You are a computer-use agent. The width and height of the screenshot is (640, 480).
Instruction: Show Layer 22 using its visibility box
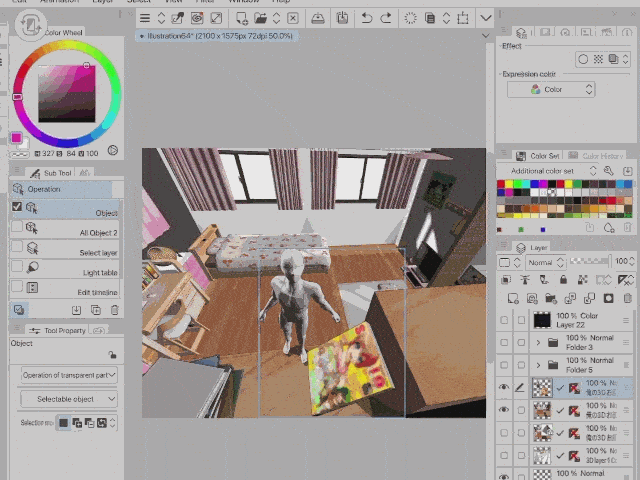pos(504,320)
